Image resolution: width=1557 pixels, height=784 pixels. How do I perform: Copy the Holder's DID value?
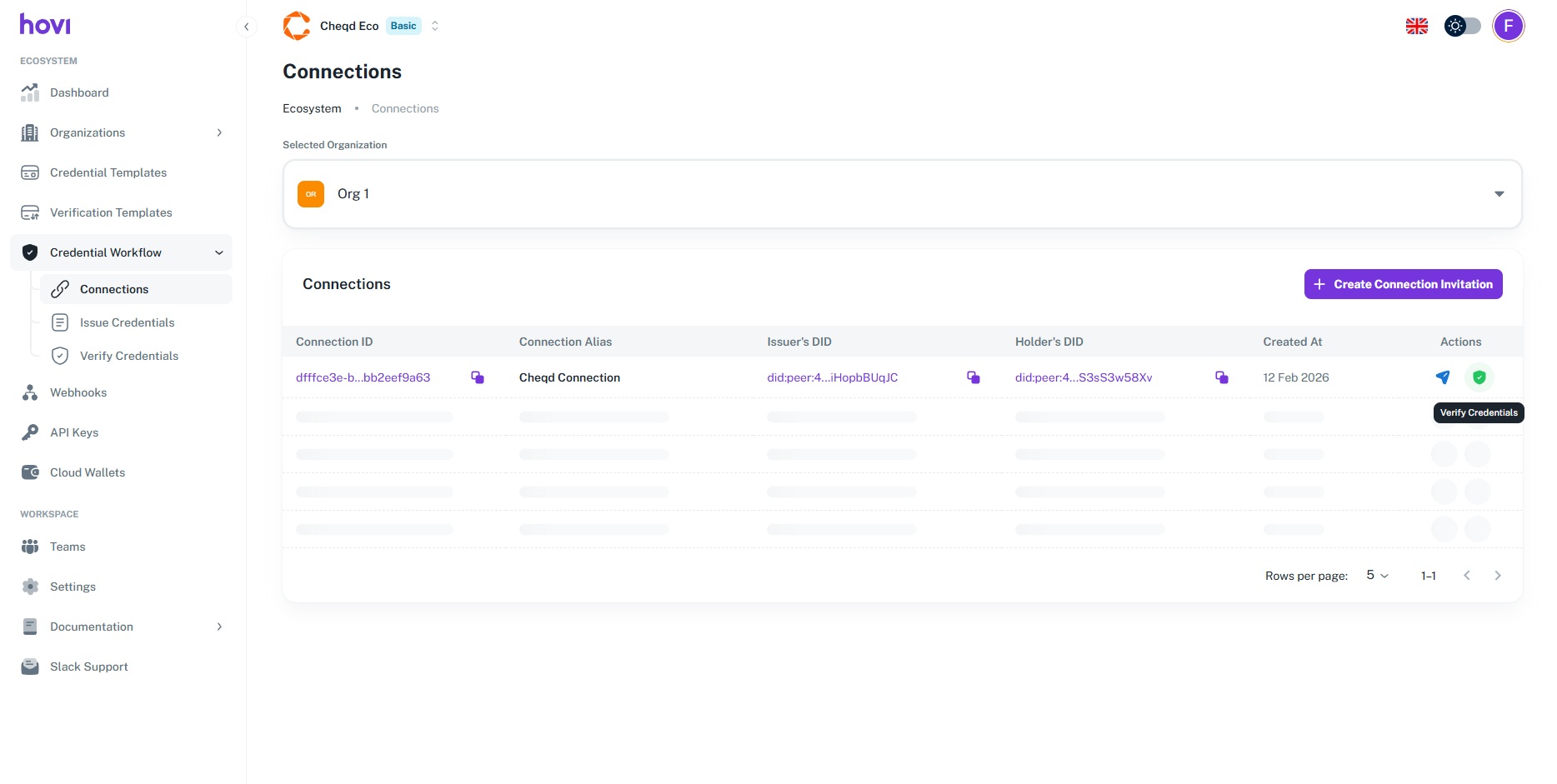tap(1221, 377)
